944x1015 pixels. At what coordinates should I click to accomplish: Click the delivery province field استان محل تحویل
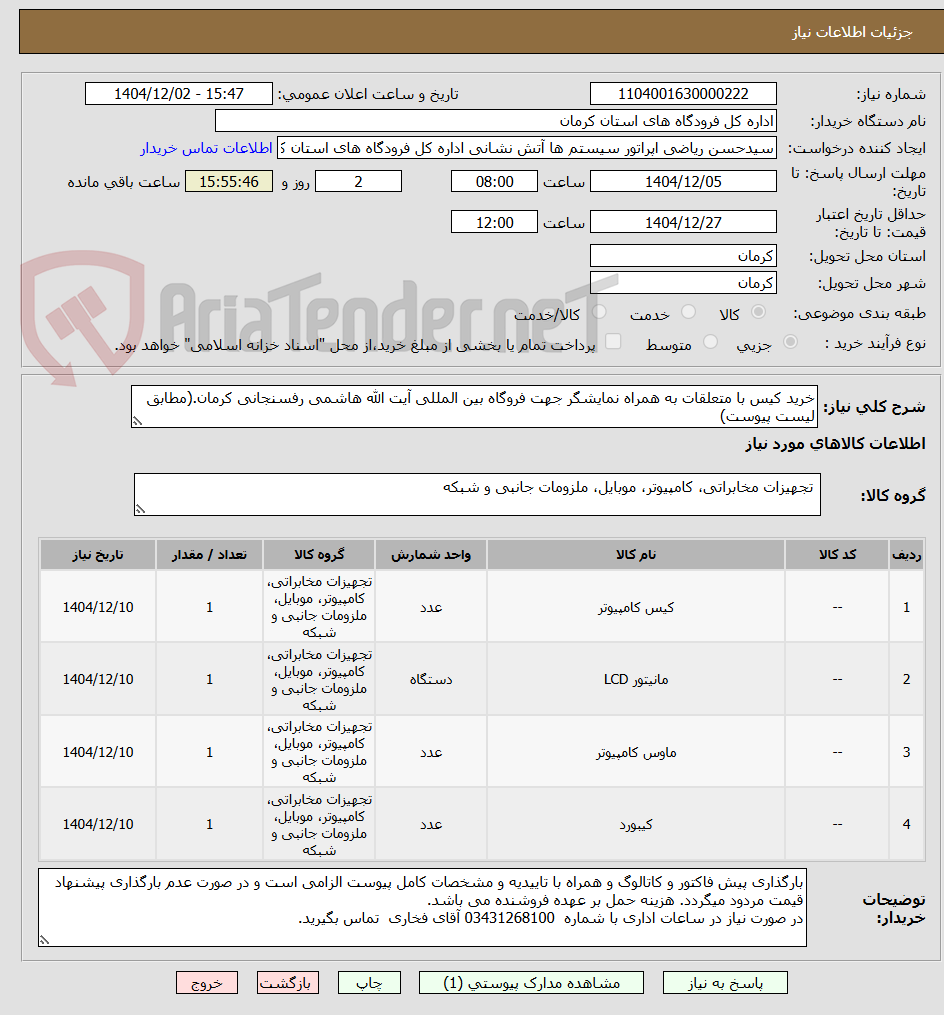tap(683, 256)
